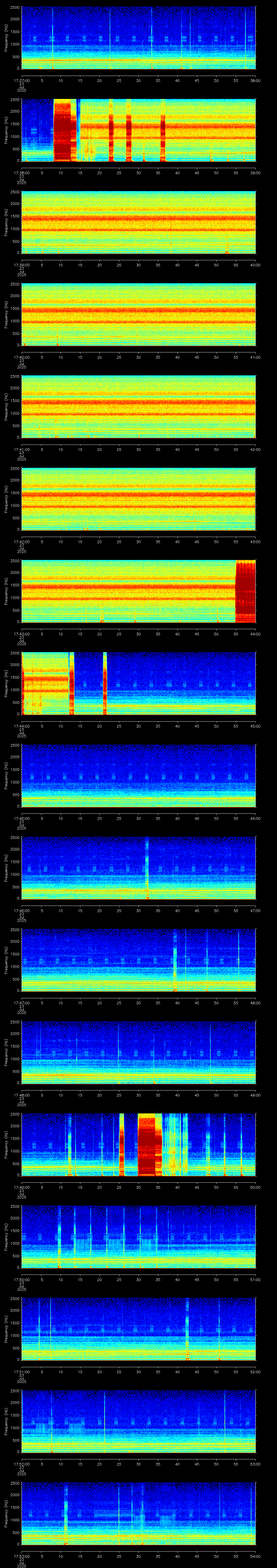Click the 50:00 end time label
The image size is (277, 1568).
pos(255,1187)
